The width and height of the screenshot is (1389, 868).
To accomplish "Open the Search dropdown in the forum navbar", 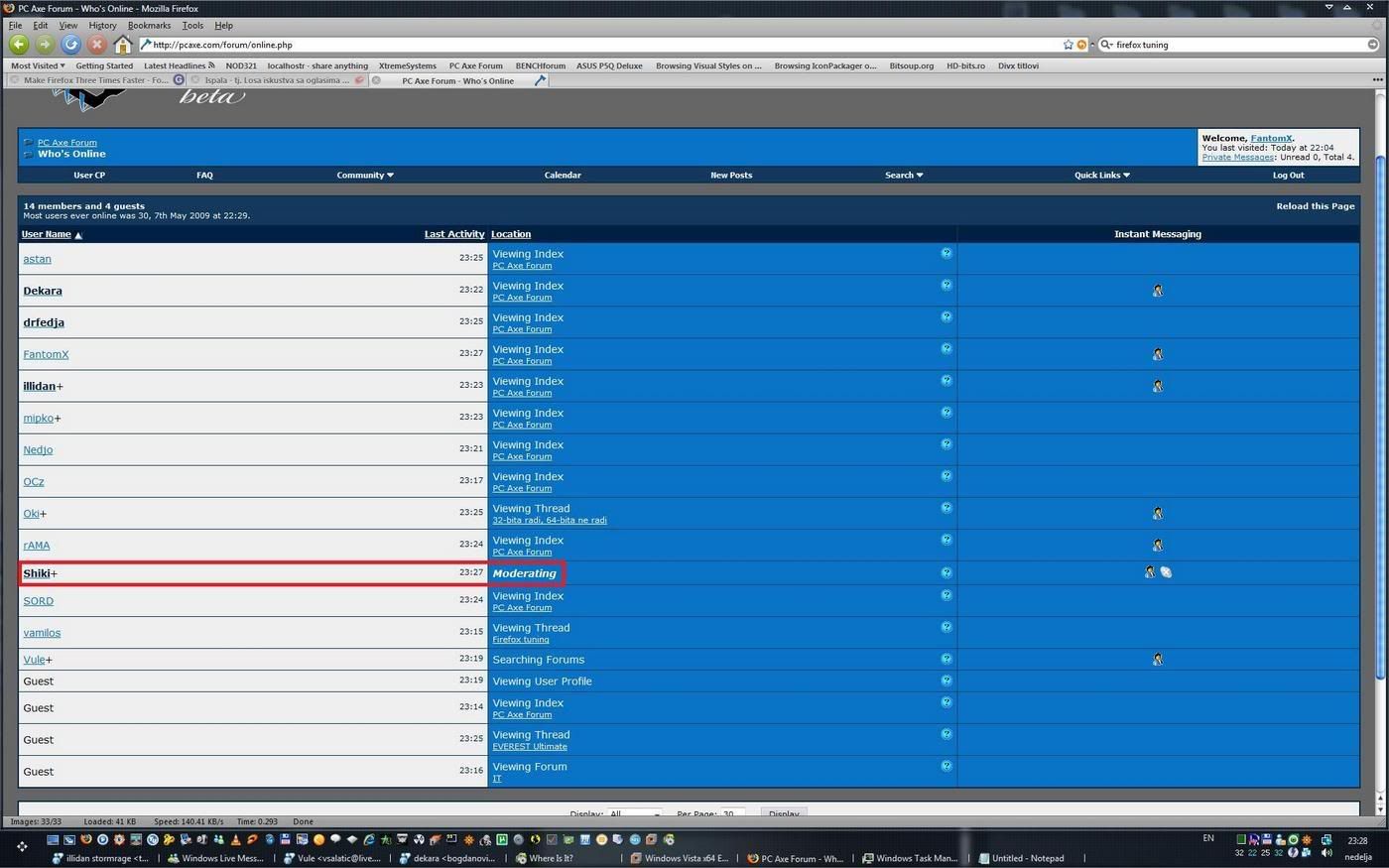I will (904, 175).
